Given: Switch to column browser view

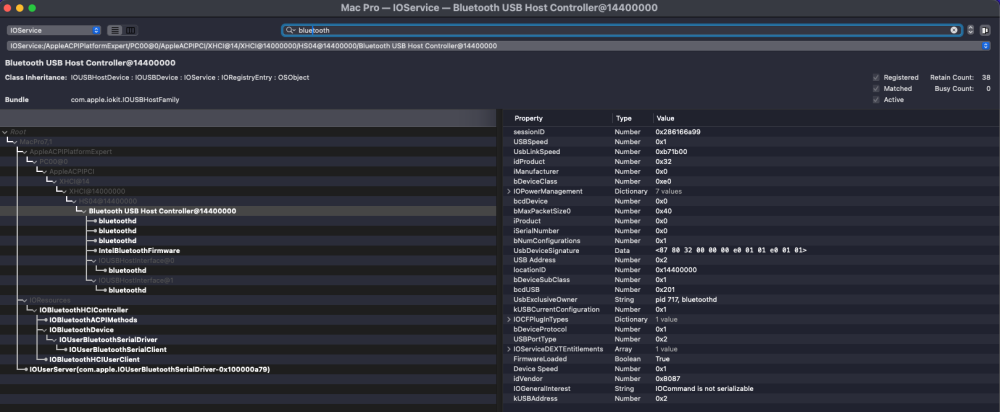Looking at the screenshot, I should pyautogui.click(x=130, y=30).
